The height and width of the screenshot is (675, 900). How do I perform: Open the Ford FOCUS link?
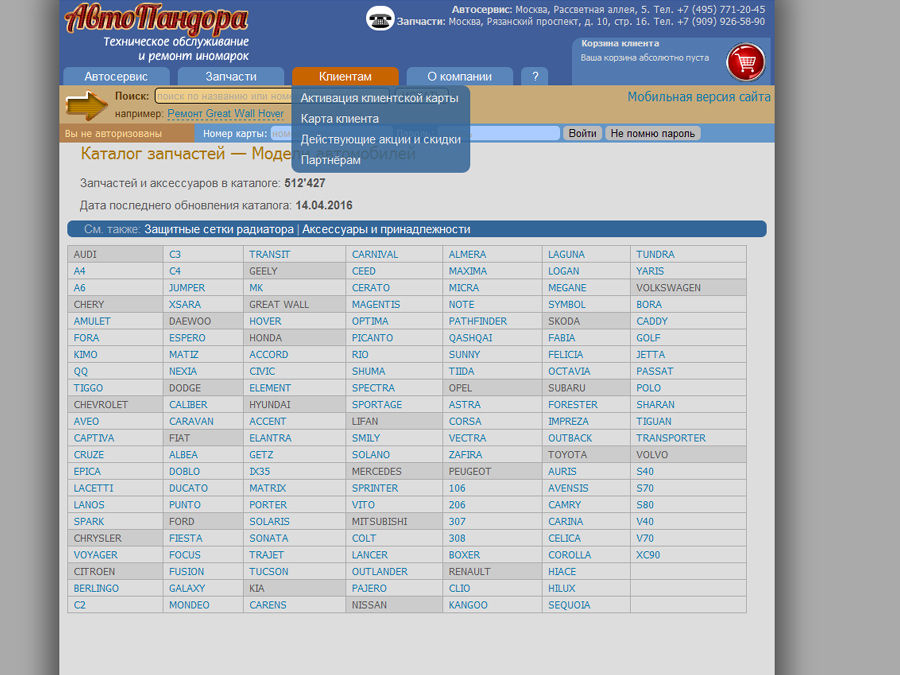point(185,555)
